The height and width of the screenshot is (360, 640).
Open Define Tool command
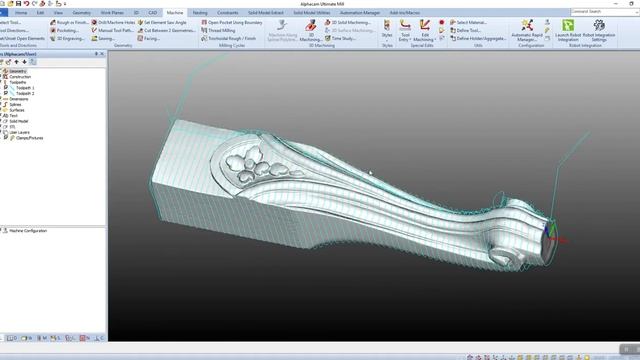[x=465, y=31]
